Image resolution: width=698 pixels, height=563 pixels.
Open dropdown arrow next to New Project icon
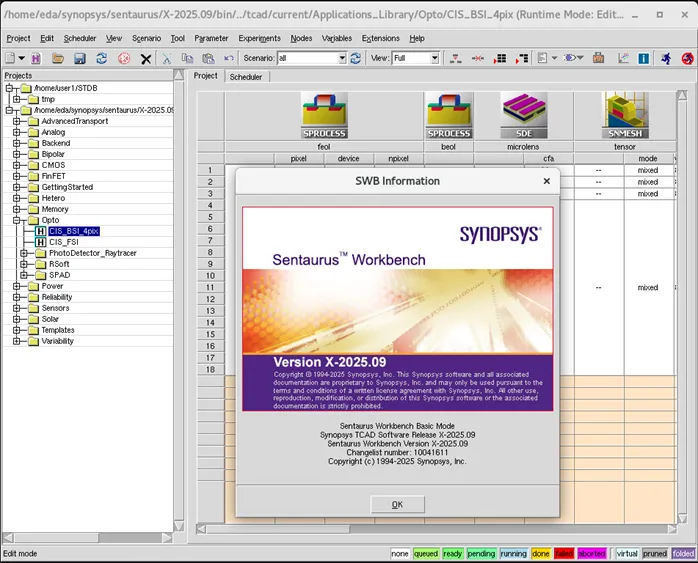21,58
